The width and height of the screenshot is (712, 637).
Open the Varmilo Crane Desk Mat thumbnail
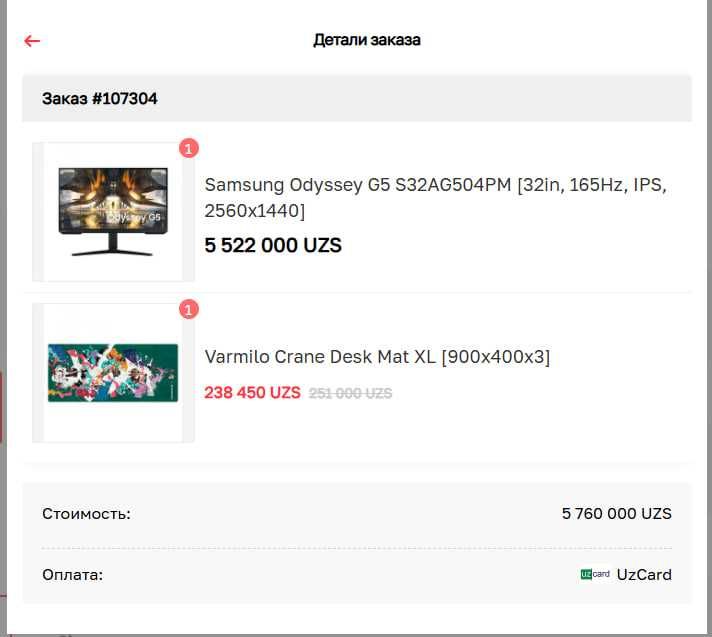coord(113,373)
